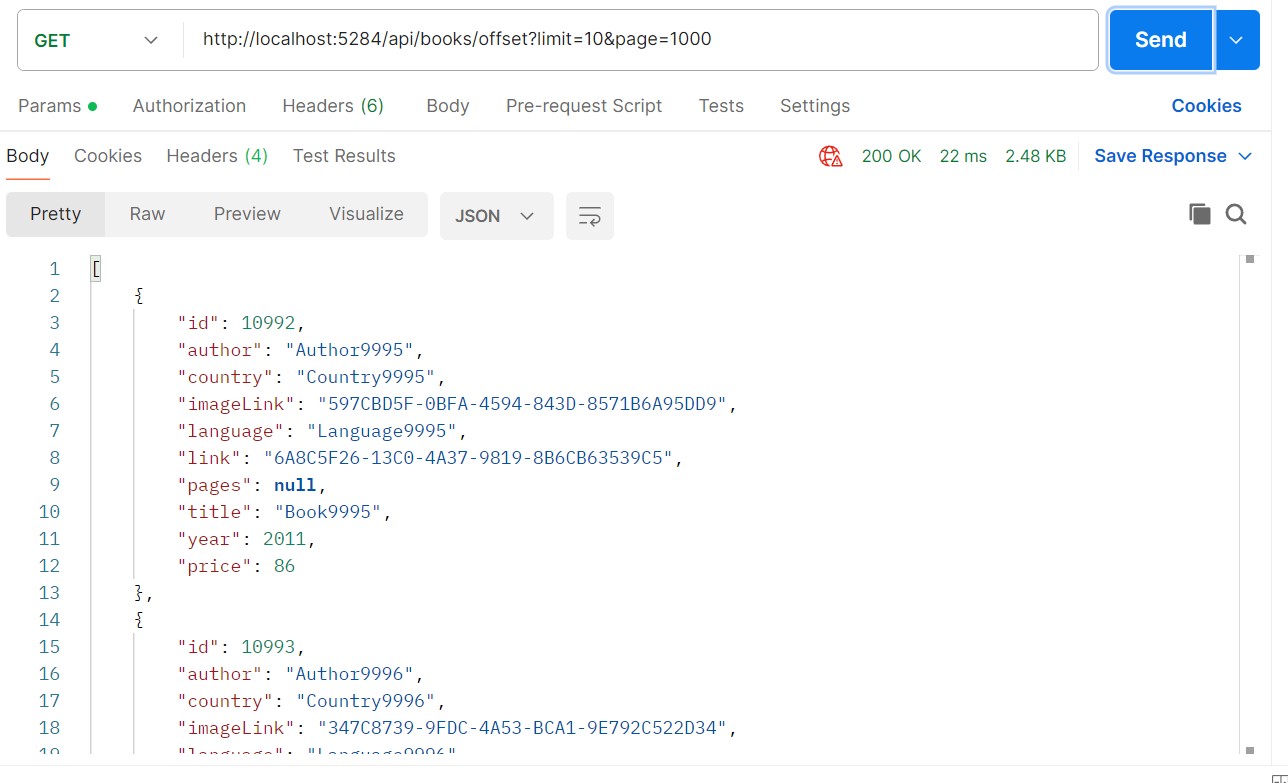This screenshot has height=783, width=1288.
Task: Collapse the first JSON object at line 2
Action: 139,296
